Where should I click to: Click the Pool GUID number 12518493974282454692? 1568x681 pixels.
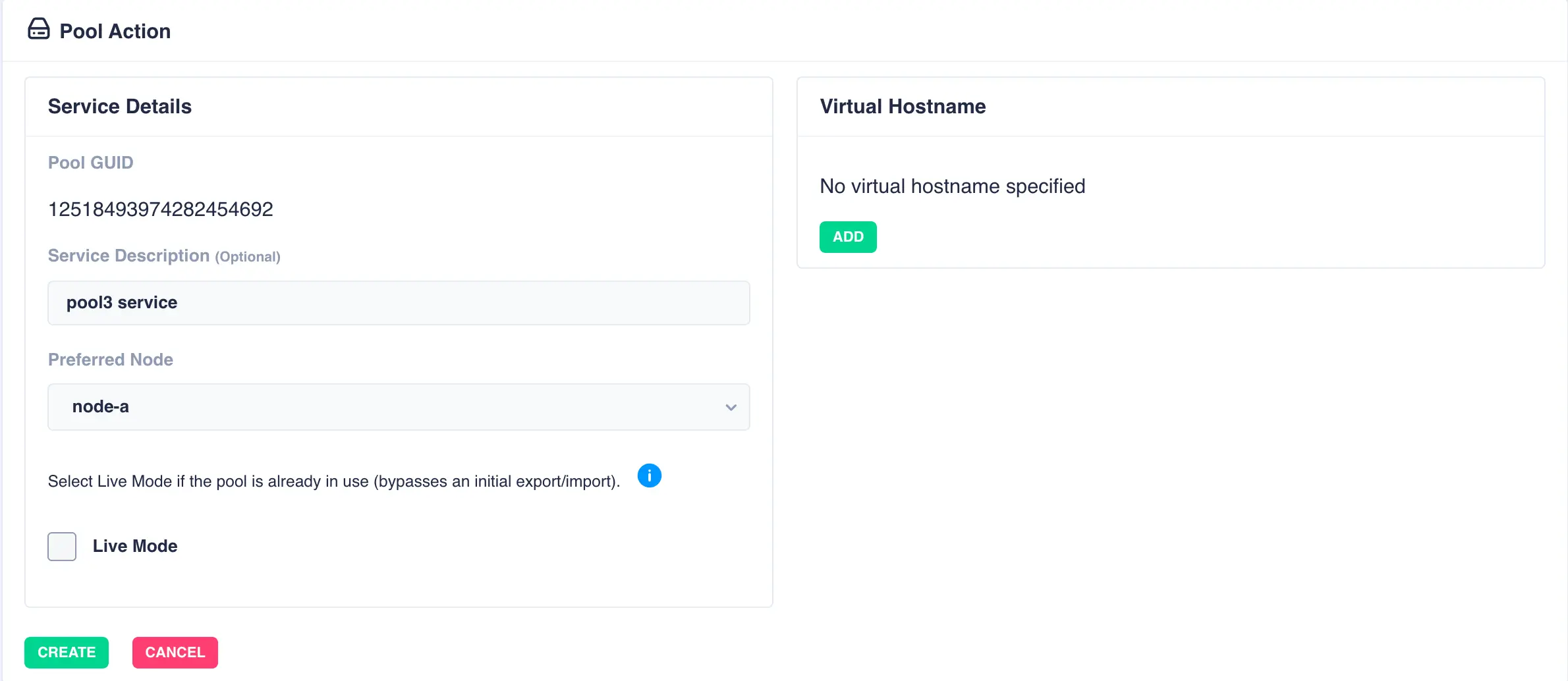pyautogui.click(x=160, y=209)
